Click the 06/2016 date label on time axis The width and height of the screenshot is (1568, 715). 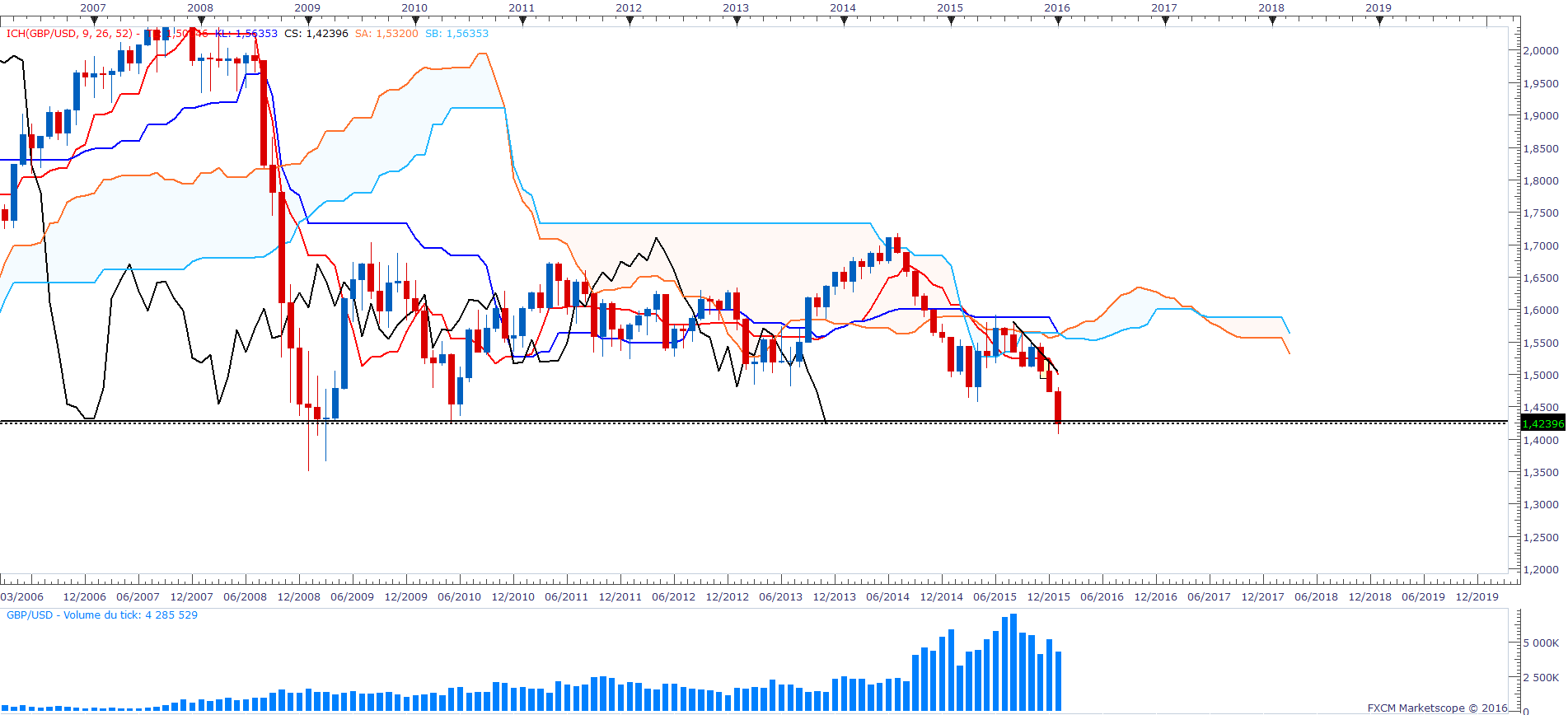pos(1102,596)
